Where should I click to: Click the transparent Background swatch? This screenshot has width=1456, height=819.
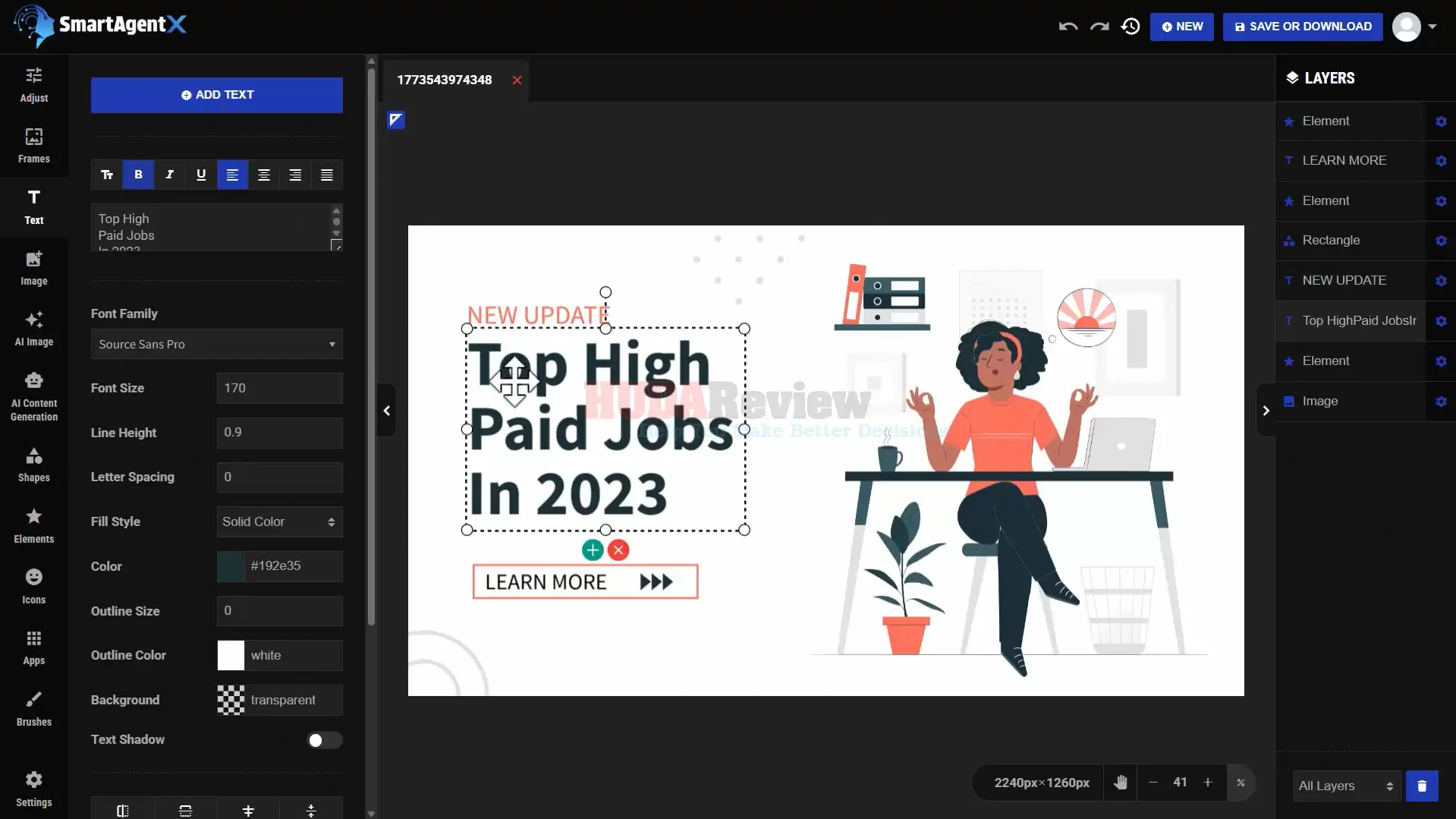(231, 701)
